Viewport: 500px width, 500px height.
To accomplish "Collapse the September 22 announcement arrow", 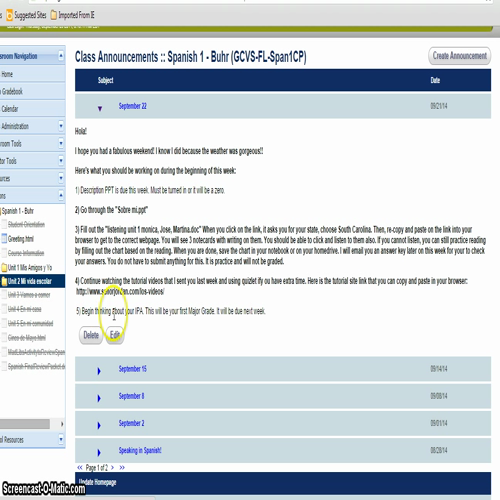I will click(x=100, y=108).
